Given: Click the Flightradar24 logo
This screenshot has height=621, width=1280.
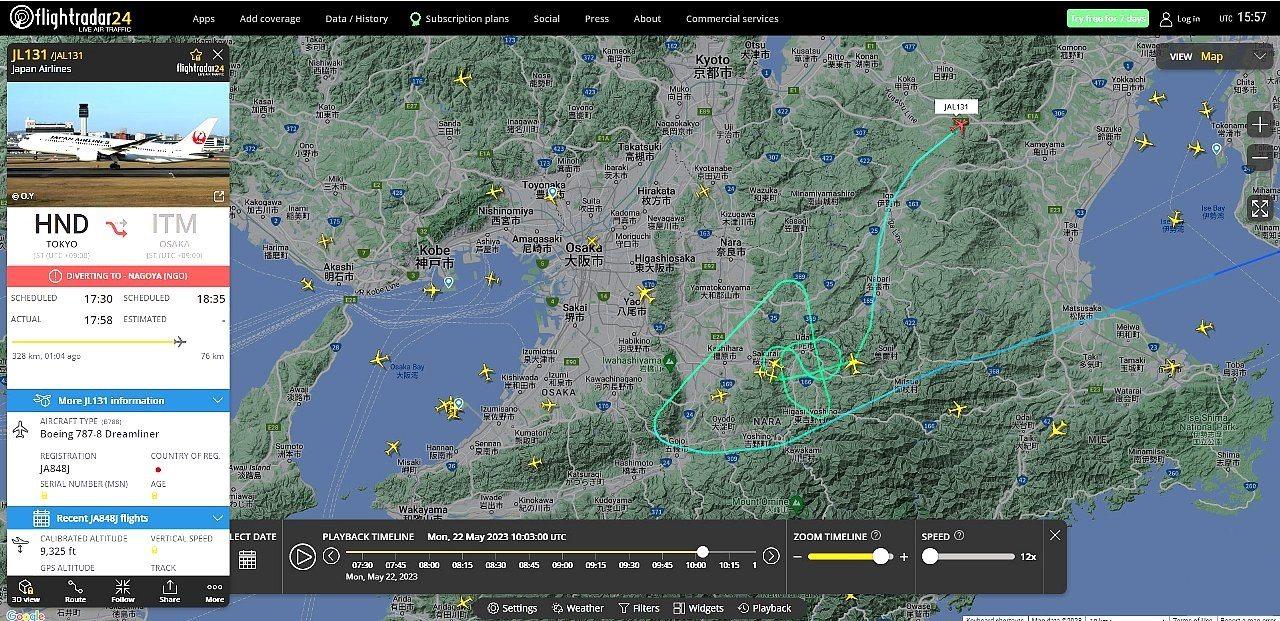Looking at the screenshot, I should 71,17.
